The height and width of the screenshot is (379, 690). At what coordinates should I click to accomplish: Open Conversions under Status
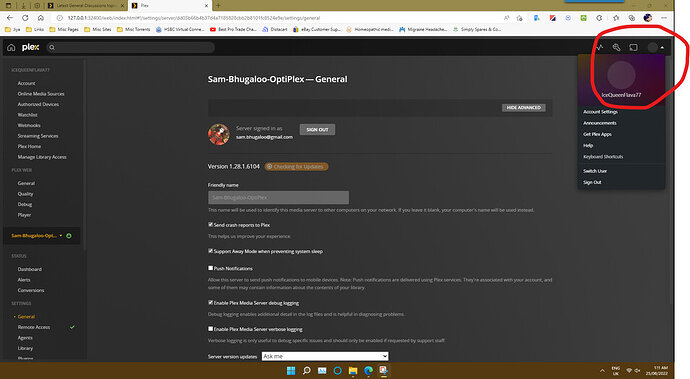point(31,290)
